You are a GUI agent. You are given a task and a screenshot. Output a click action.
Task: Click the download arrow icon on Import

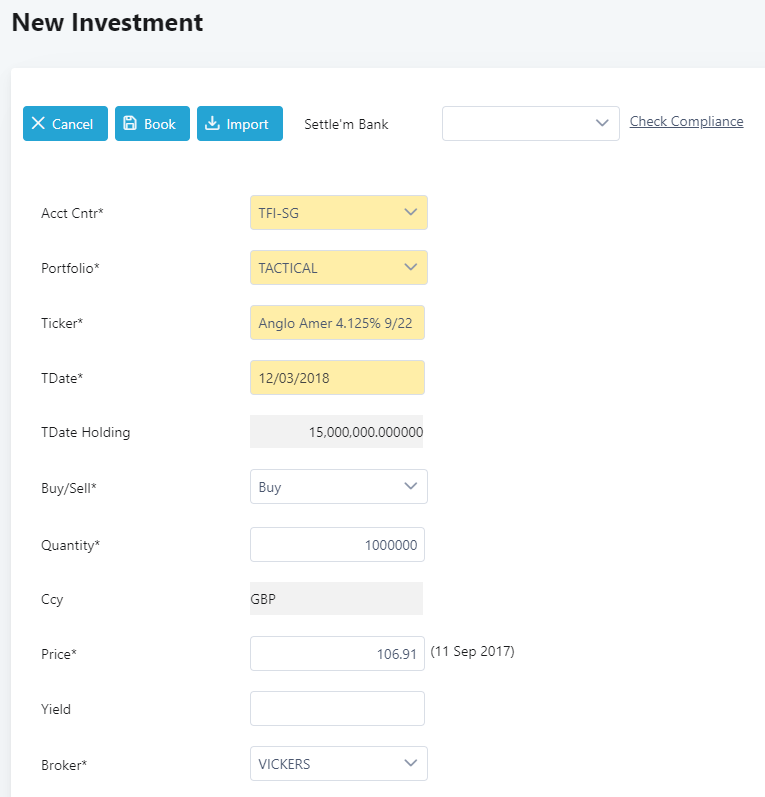[212, 123]
